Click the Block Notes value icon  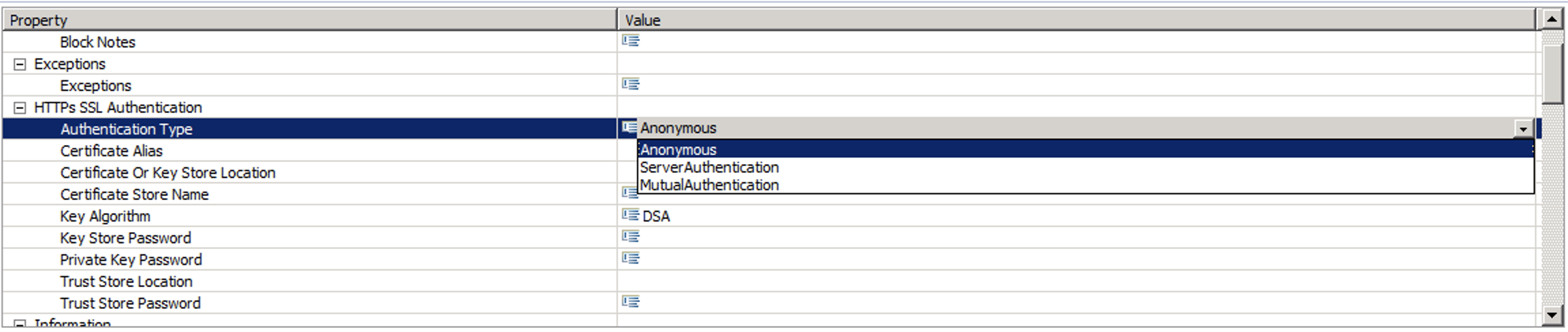[x=631, y=41]
